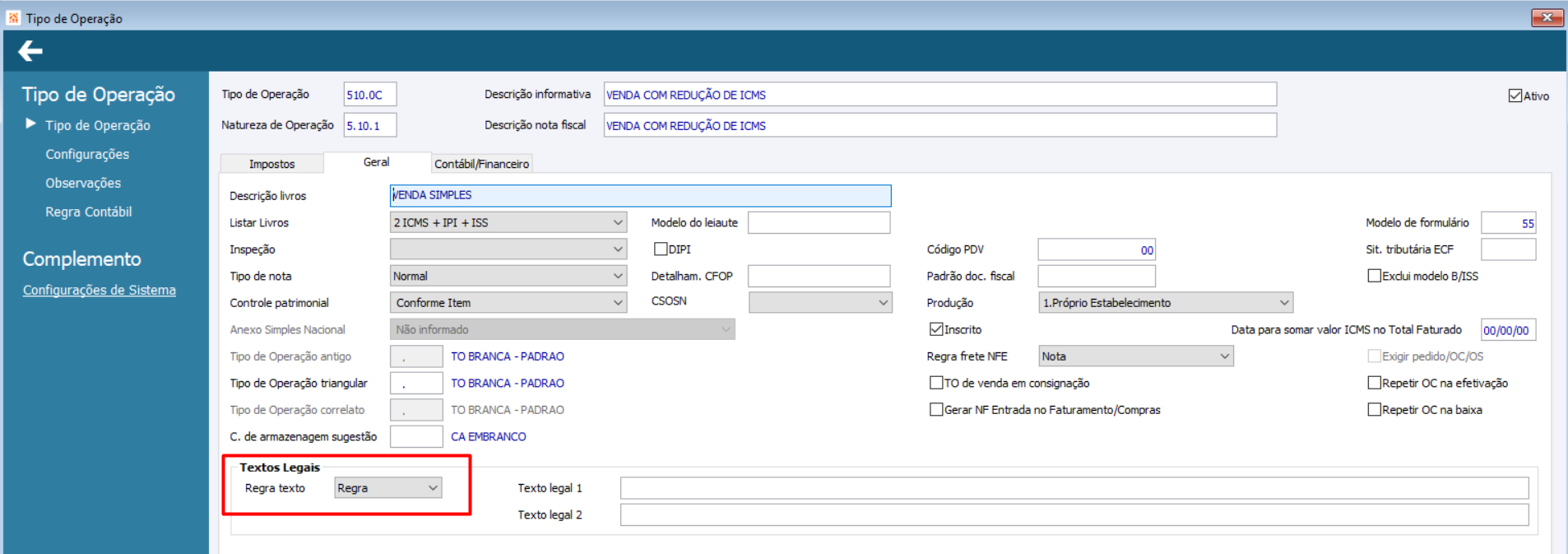Click the Anexo Simples Nacional dropdown
This screenshot has height=554, width=1568.
tap(562, 329)
